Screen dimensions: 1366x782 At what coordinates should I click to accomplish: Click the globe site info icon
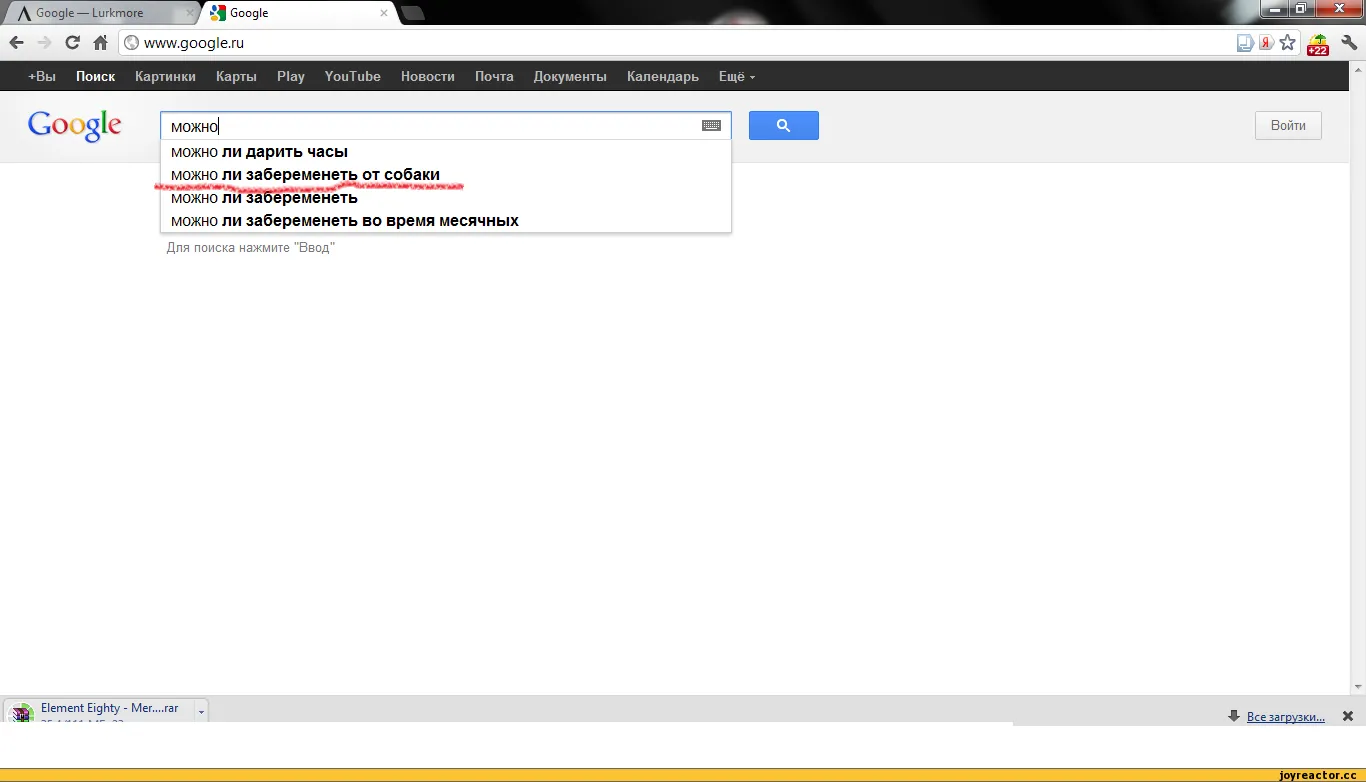click(132, 43)
